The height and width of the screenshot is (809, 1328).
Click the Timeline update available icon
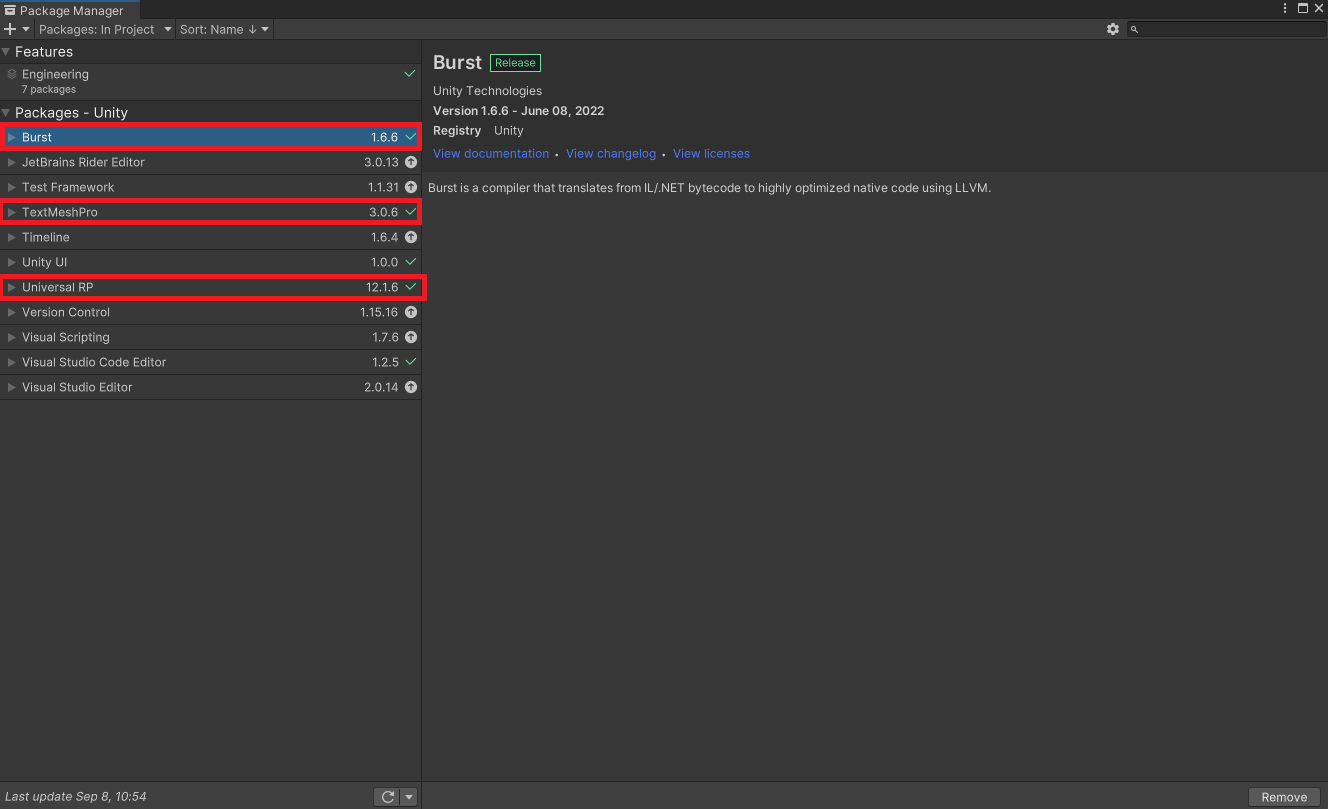pos(411,237)
